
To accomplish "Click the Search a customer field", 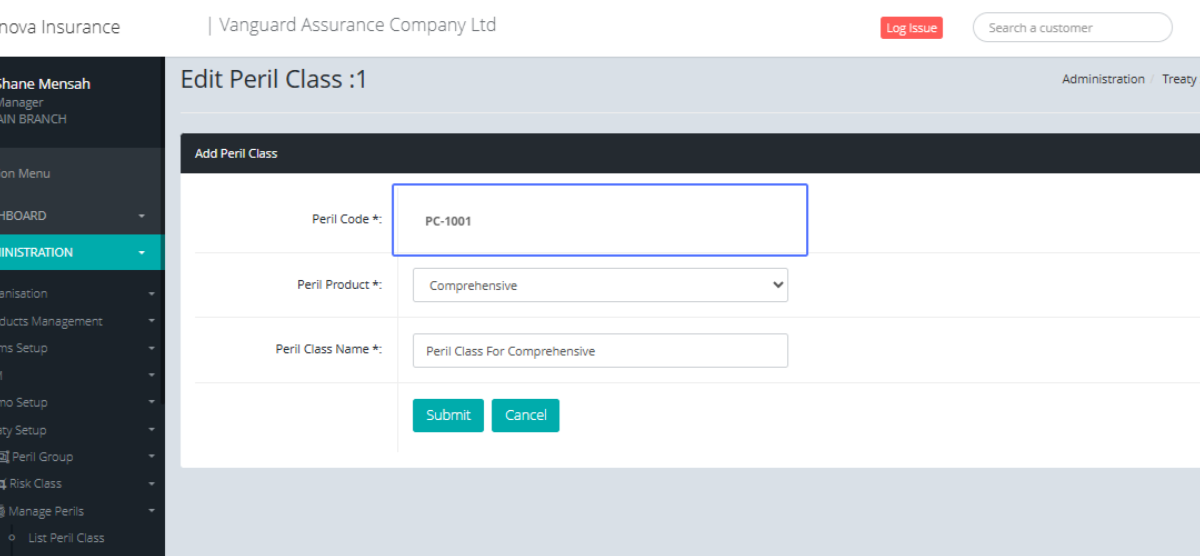I will tap(1072, 28).
